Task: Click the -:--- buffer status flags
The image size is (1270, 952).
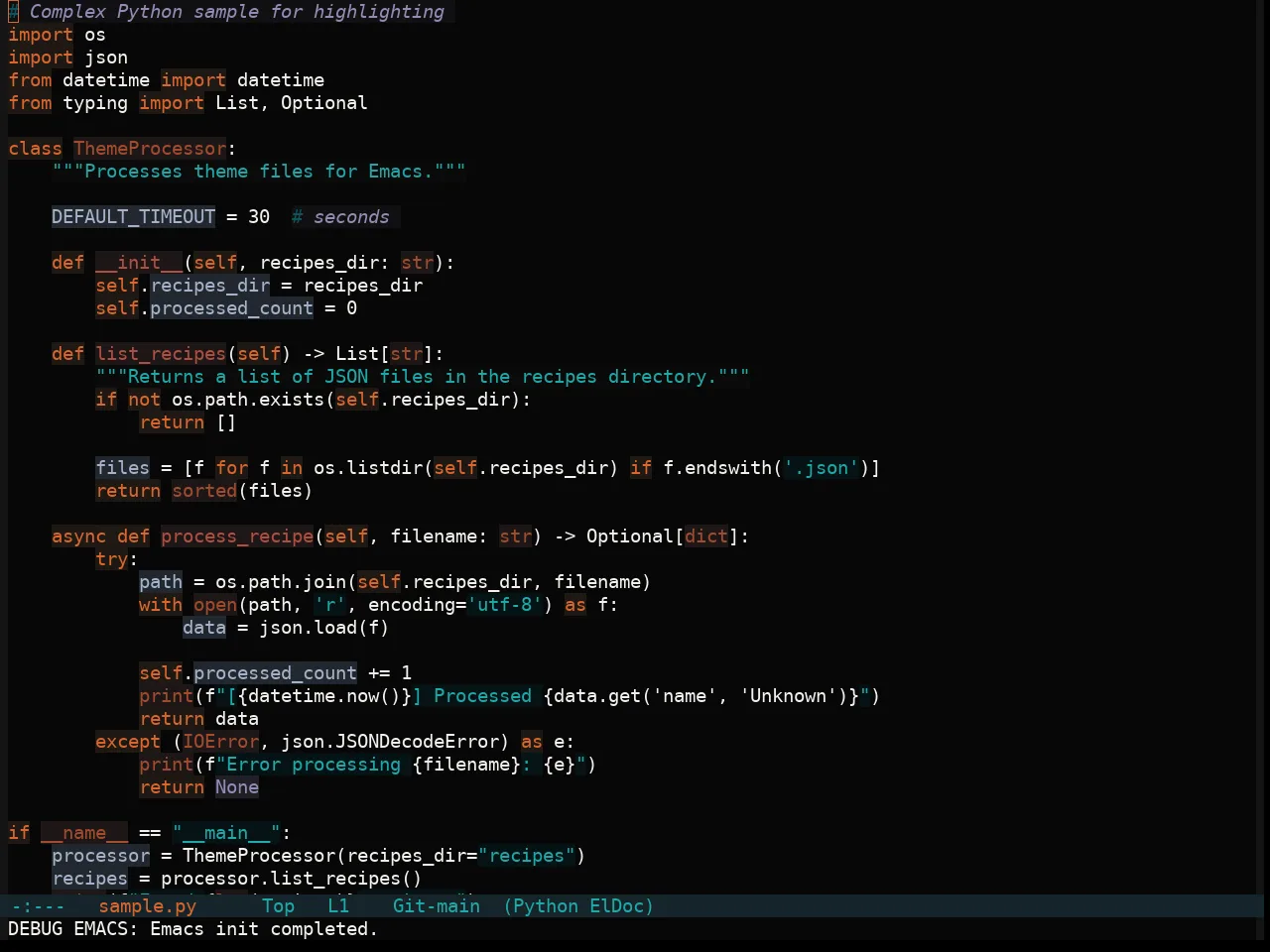Action: point(38,905)
